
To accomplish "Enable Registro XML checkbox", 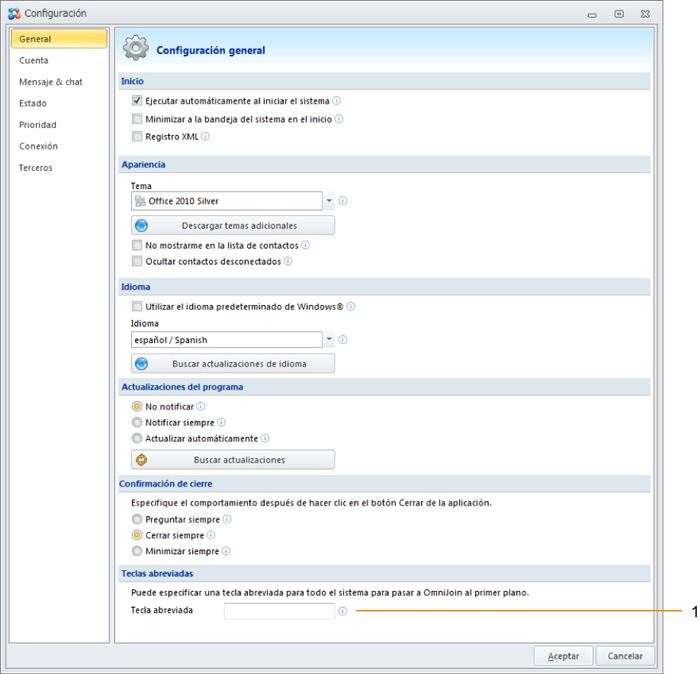I will [x=137, y=136].
